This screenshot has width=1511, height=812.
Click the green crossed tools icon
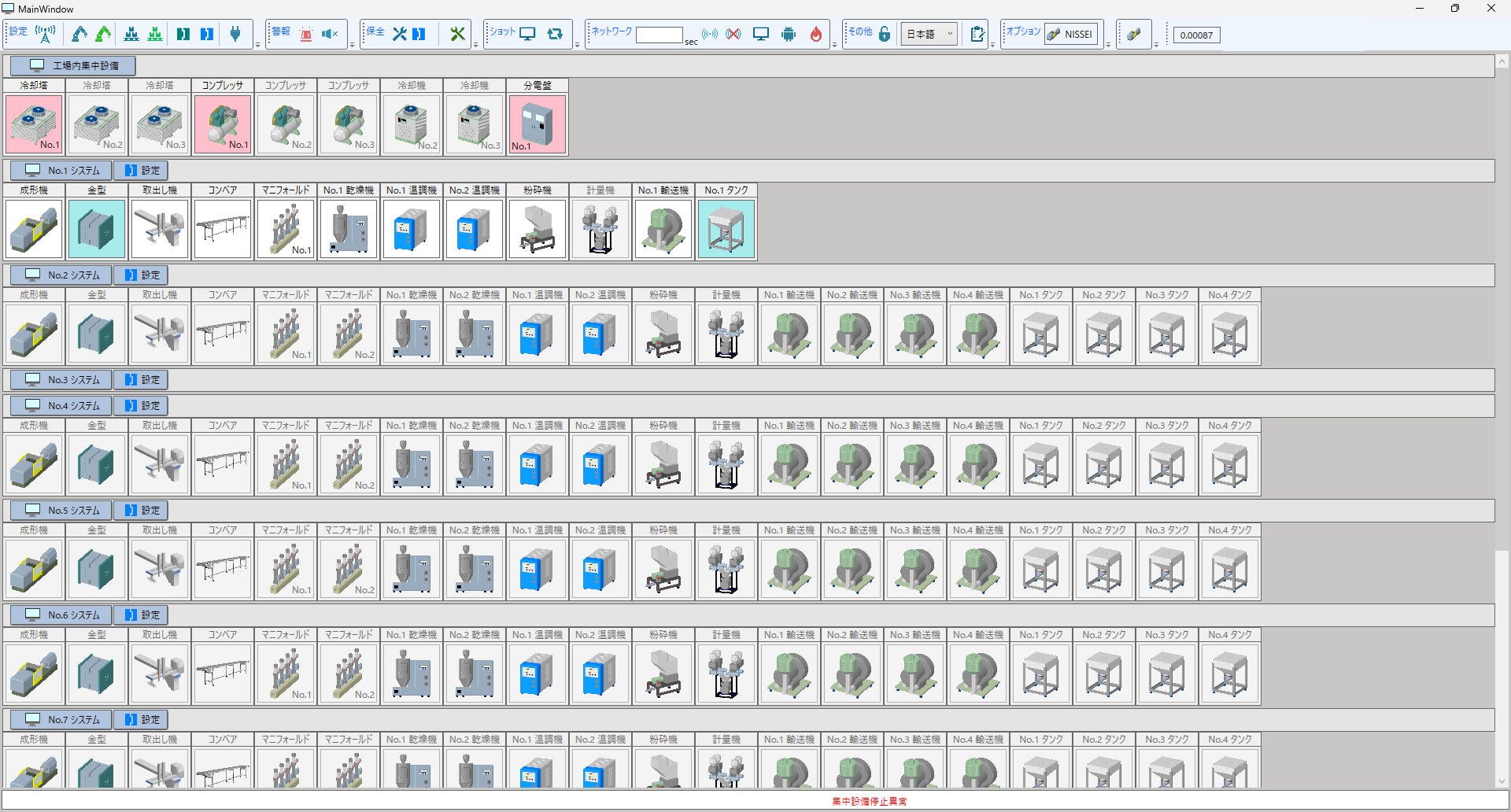pyautogui.click(x=457, y=34)
